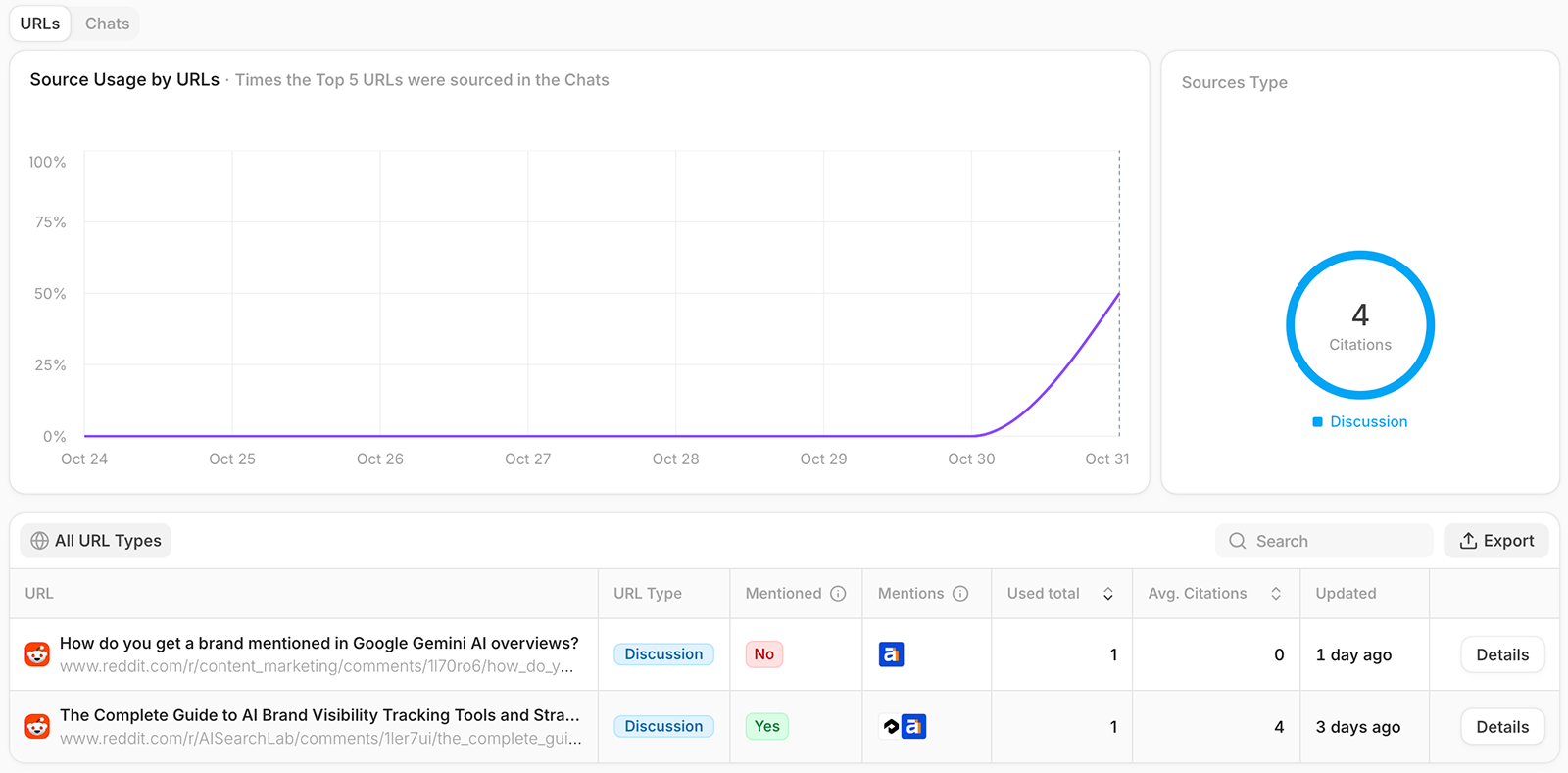Click the Updated column header
The height and width of the screenshot is (773, 1568).
click(x=1346, y=594)
